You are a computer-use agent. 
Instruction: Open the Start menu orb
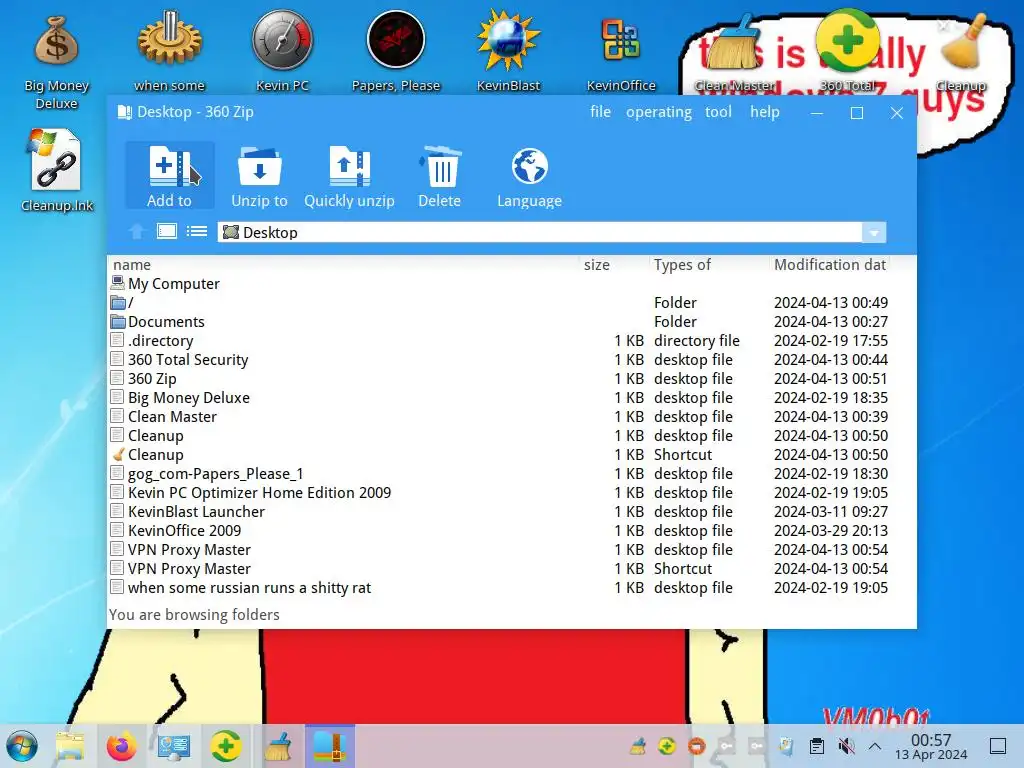[22, 746]
